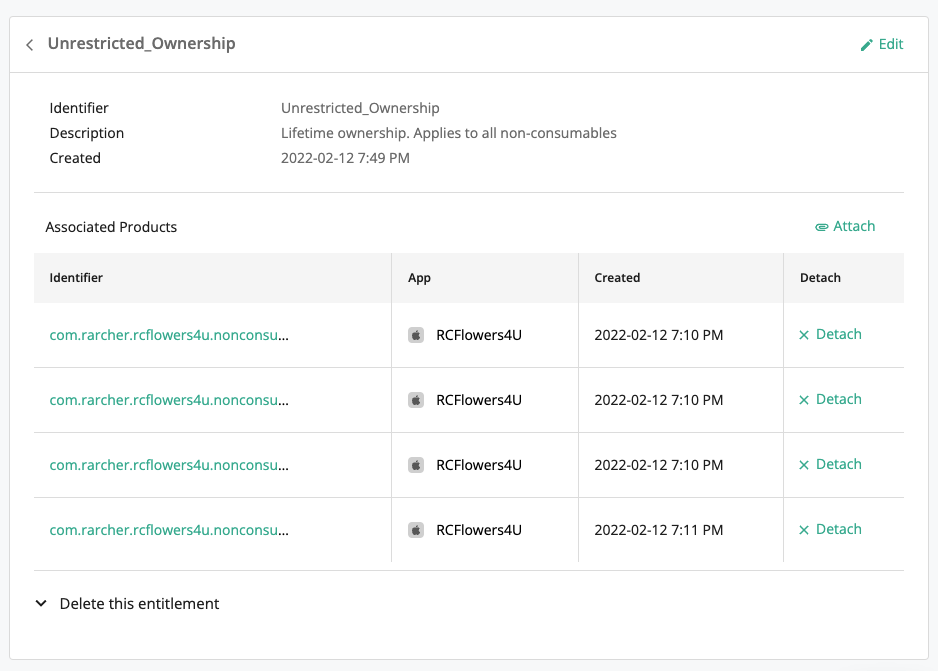Detach the product created at 7:11 PM
Viewport: 938px width, 671px height.
click(838, 530)
